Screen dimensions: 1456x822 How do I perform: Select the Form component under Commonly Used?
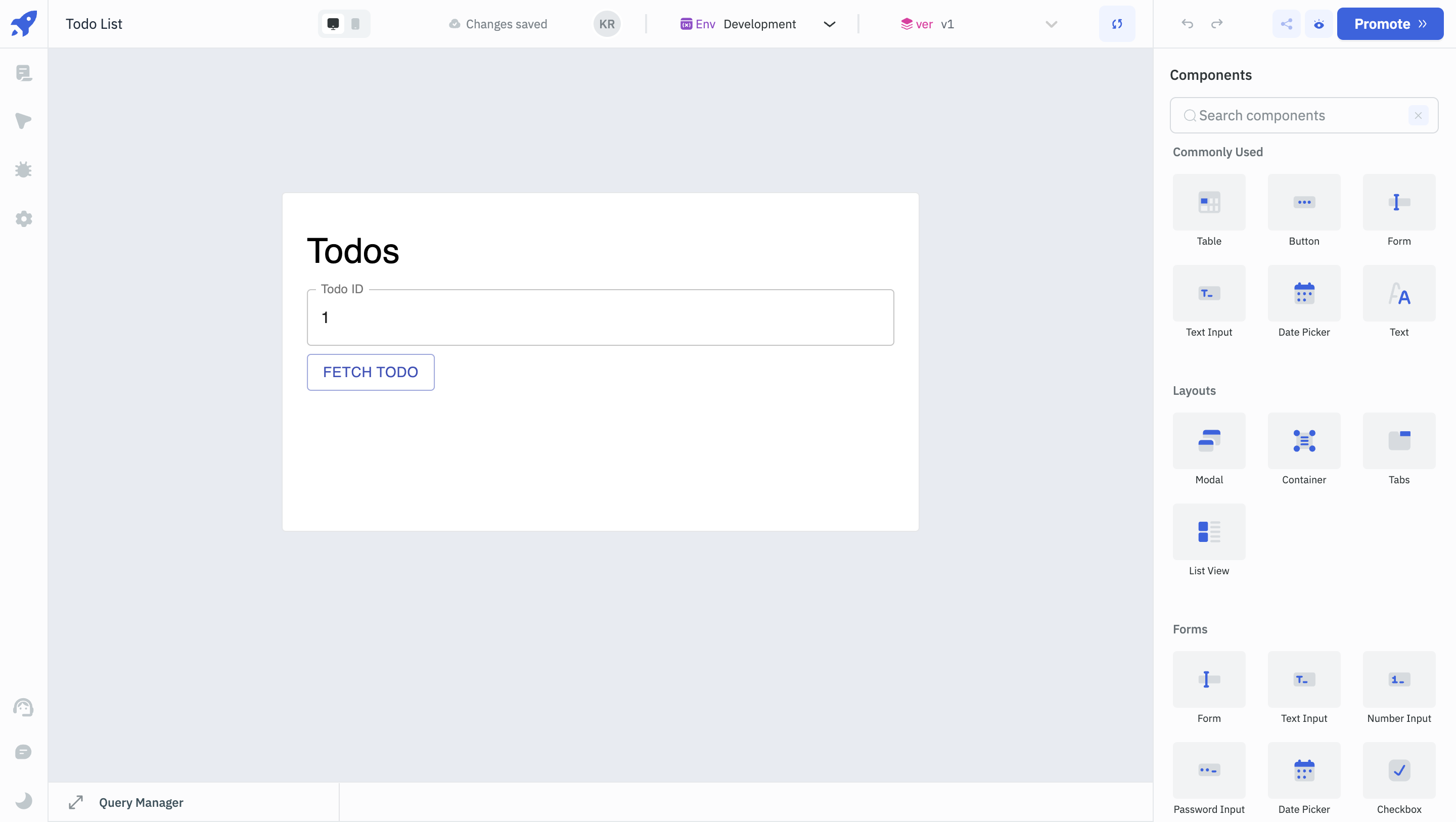pyautogui.click(x=1399, y=211)
